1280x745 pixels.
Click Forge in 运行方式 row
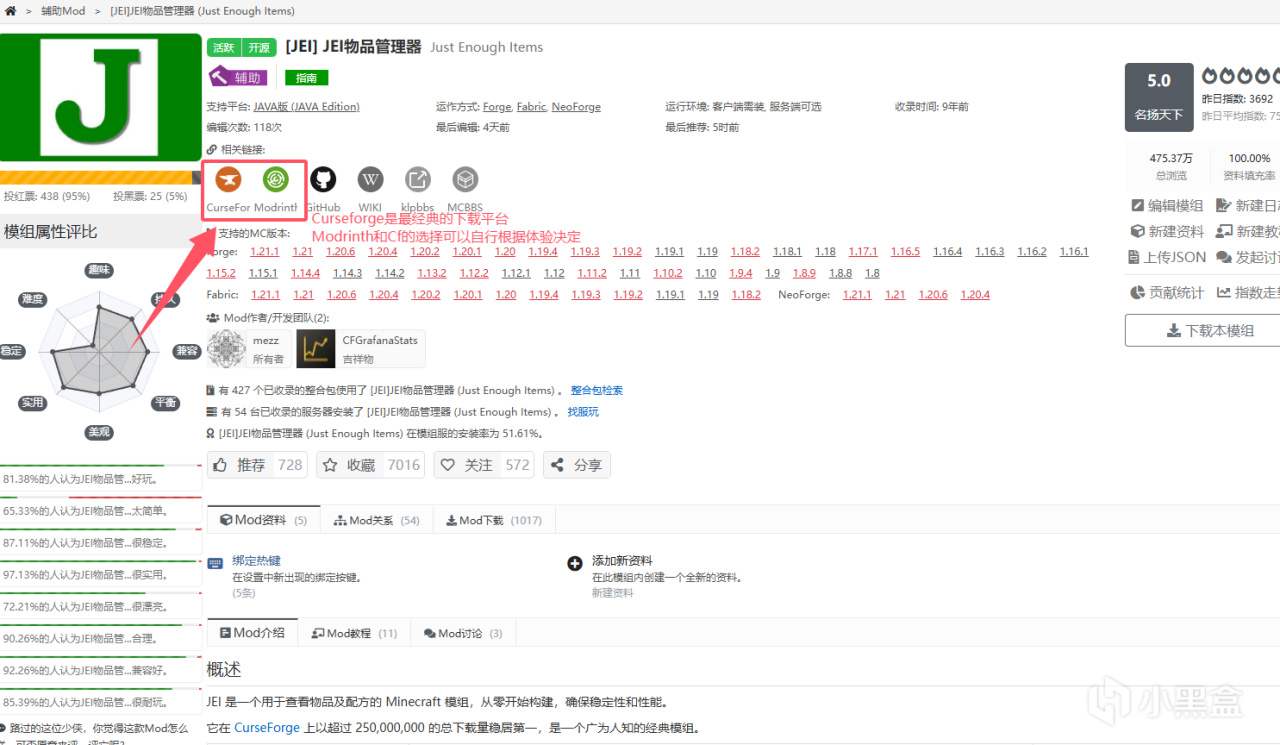[497, 106]
